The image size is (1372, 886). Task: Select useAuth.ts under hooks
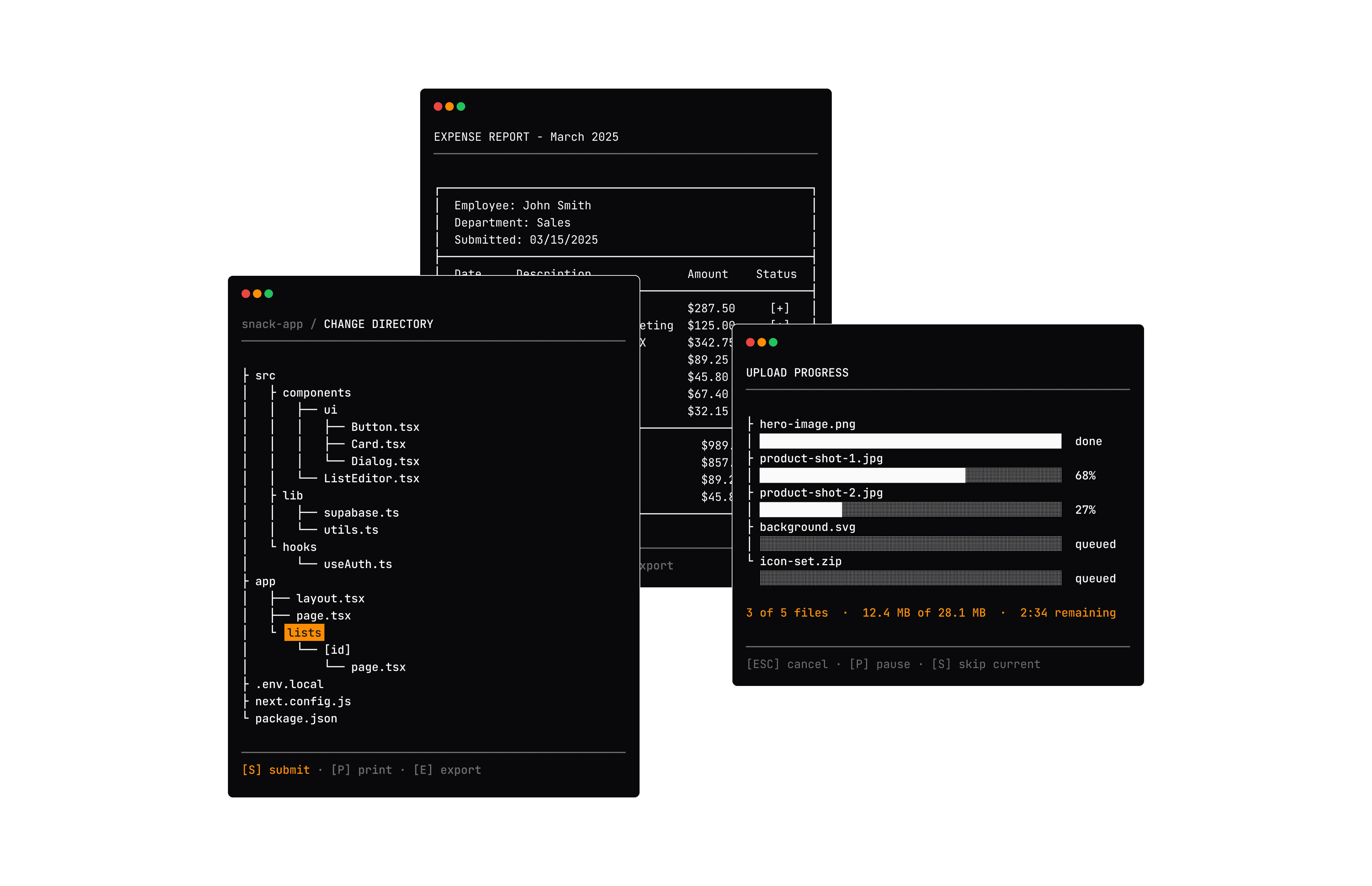click(x=357, y=564)
